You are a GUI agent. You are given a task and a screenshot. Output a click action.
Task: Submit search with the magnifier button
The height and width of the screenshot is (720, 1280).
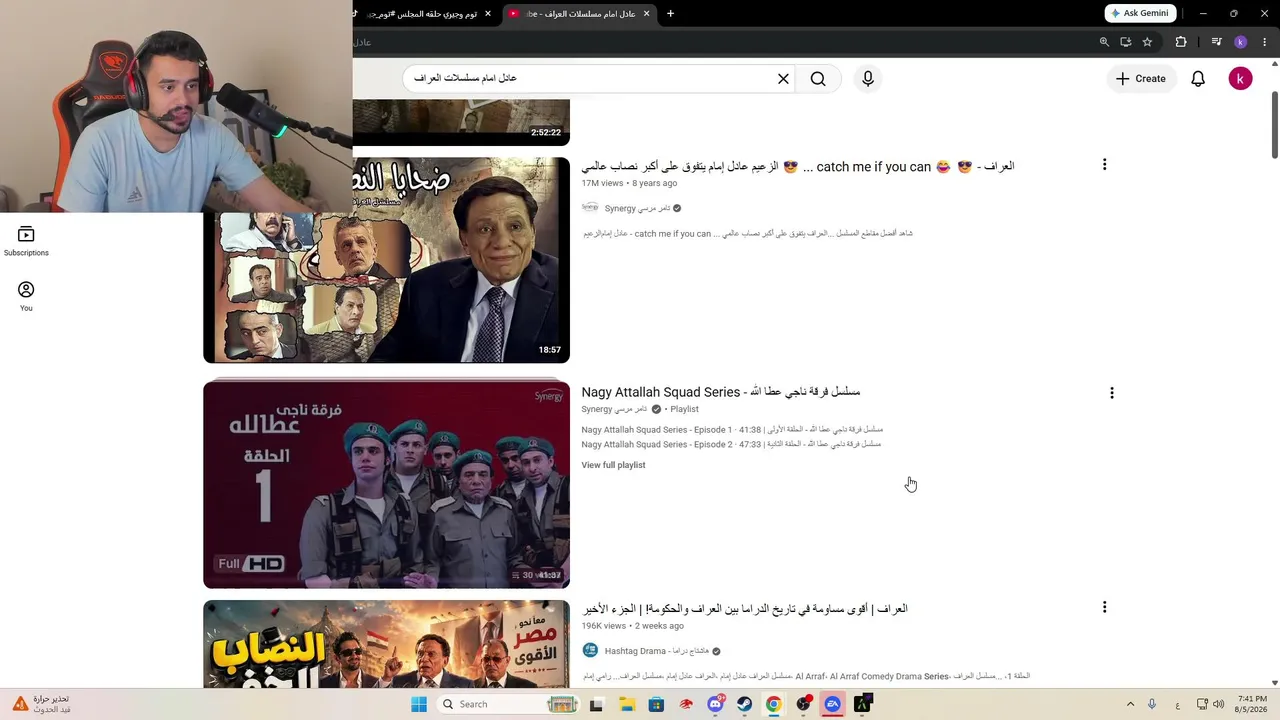click(x=818, y=79)
